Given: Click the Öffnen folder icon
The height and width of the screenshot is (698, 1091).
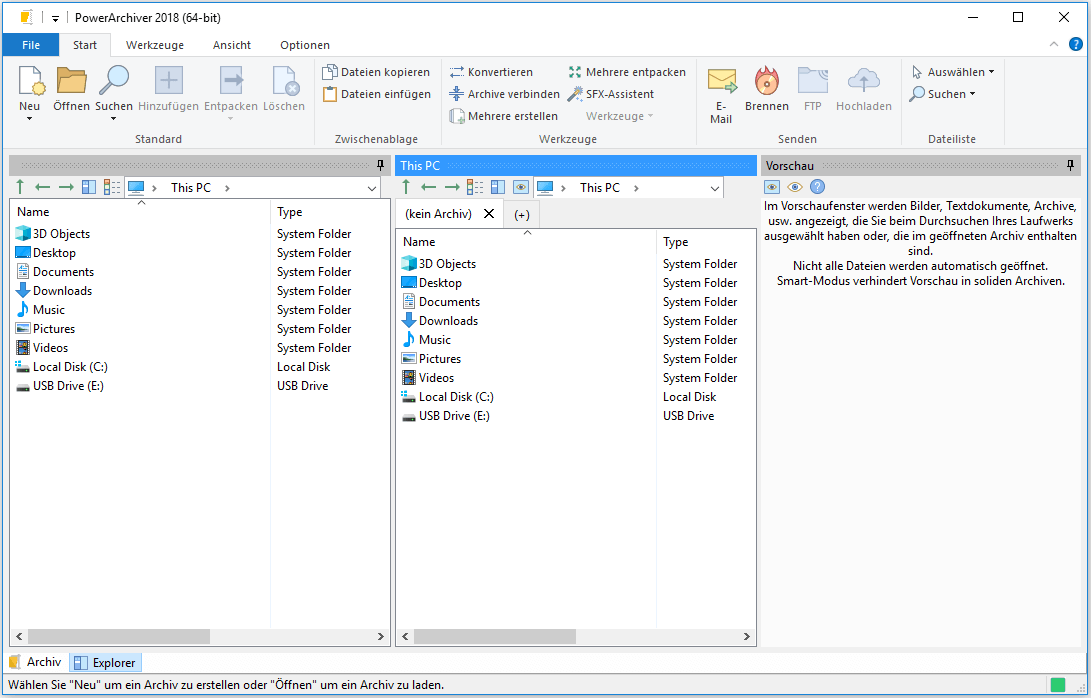Looking at the screenshot, I should pos(71,82).
